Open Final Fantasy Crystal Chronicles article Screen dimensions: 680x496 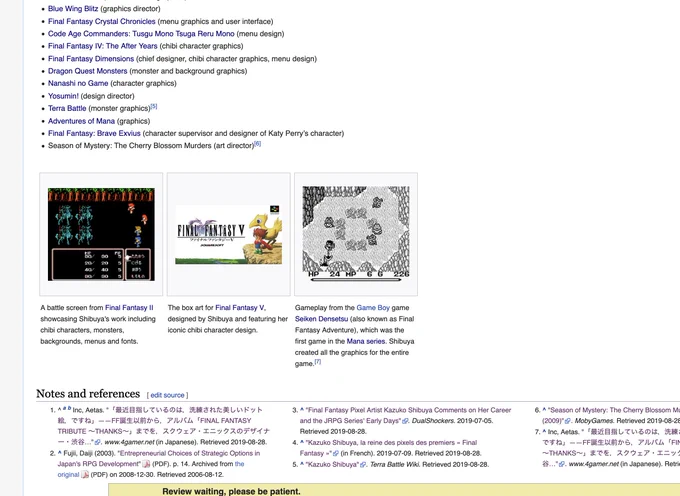click(x=101, y=21)
